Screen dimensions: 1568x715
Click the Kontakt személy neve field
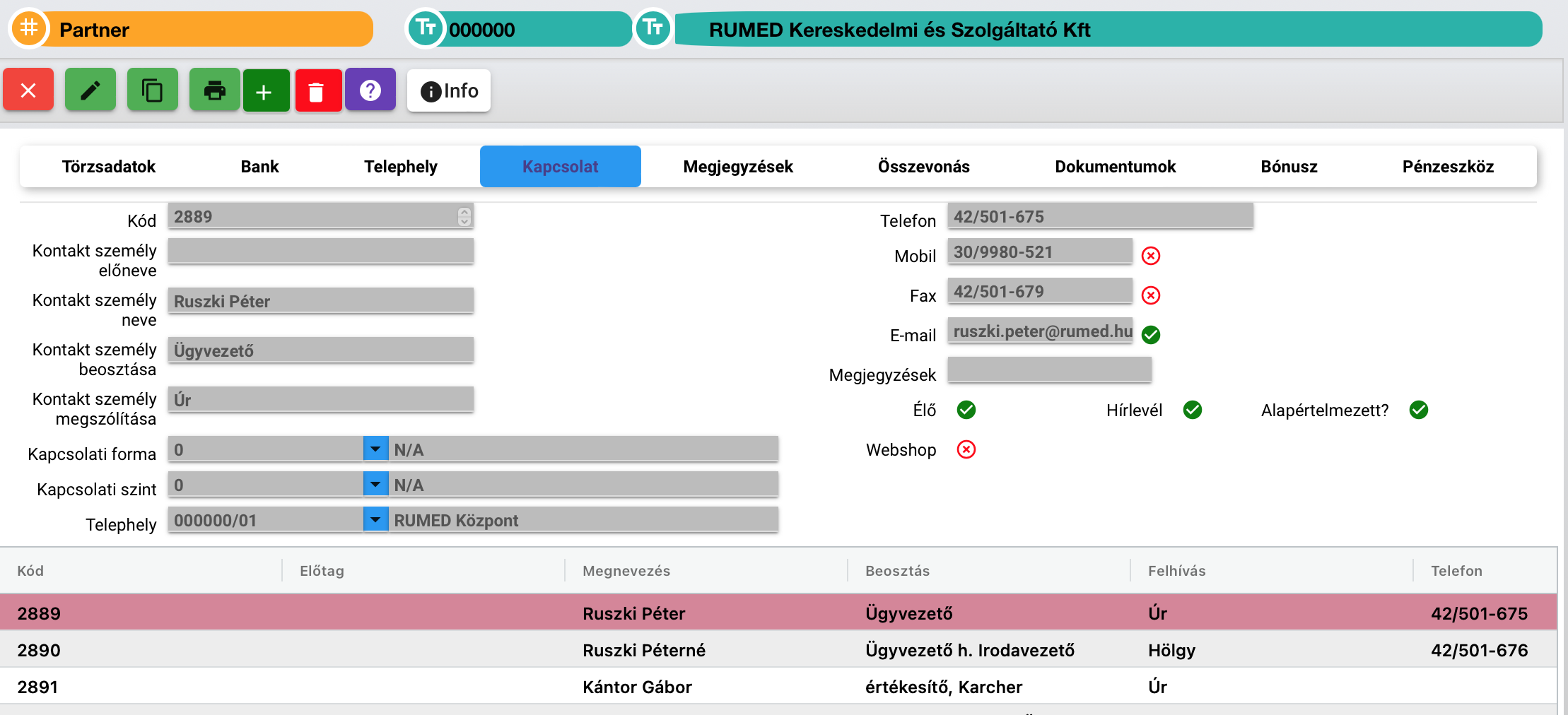pos(320,301)
